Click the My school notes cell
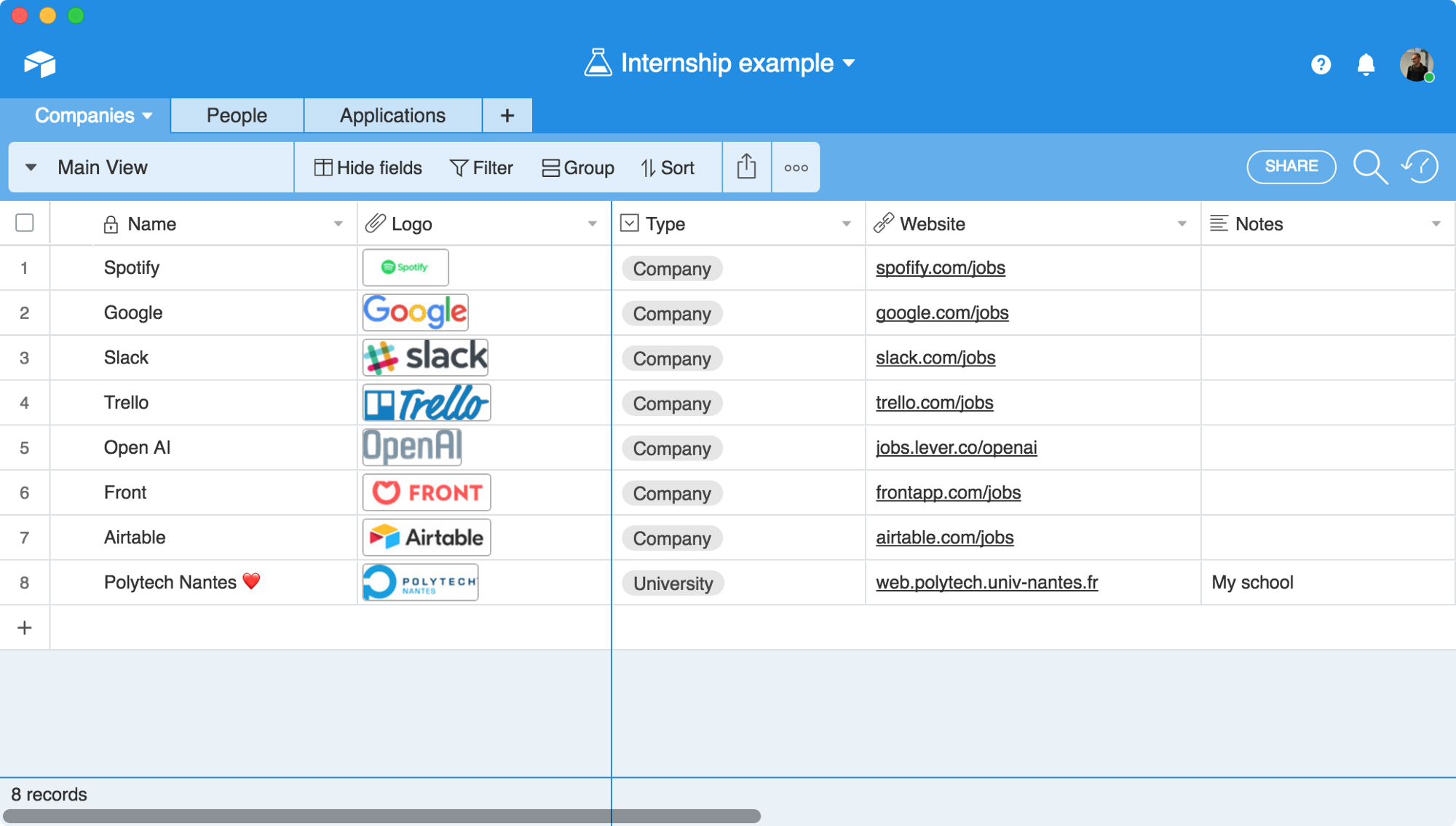The image size is (1456, 826). point(1328,582)
